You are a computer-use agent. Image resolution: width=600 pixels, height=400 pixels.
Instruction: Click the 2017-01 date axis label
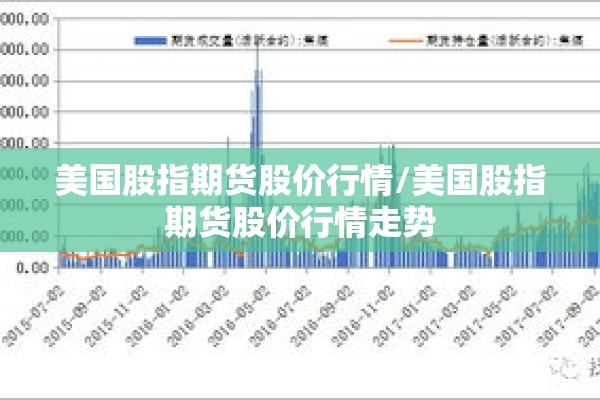click(404, 317)
